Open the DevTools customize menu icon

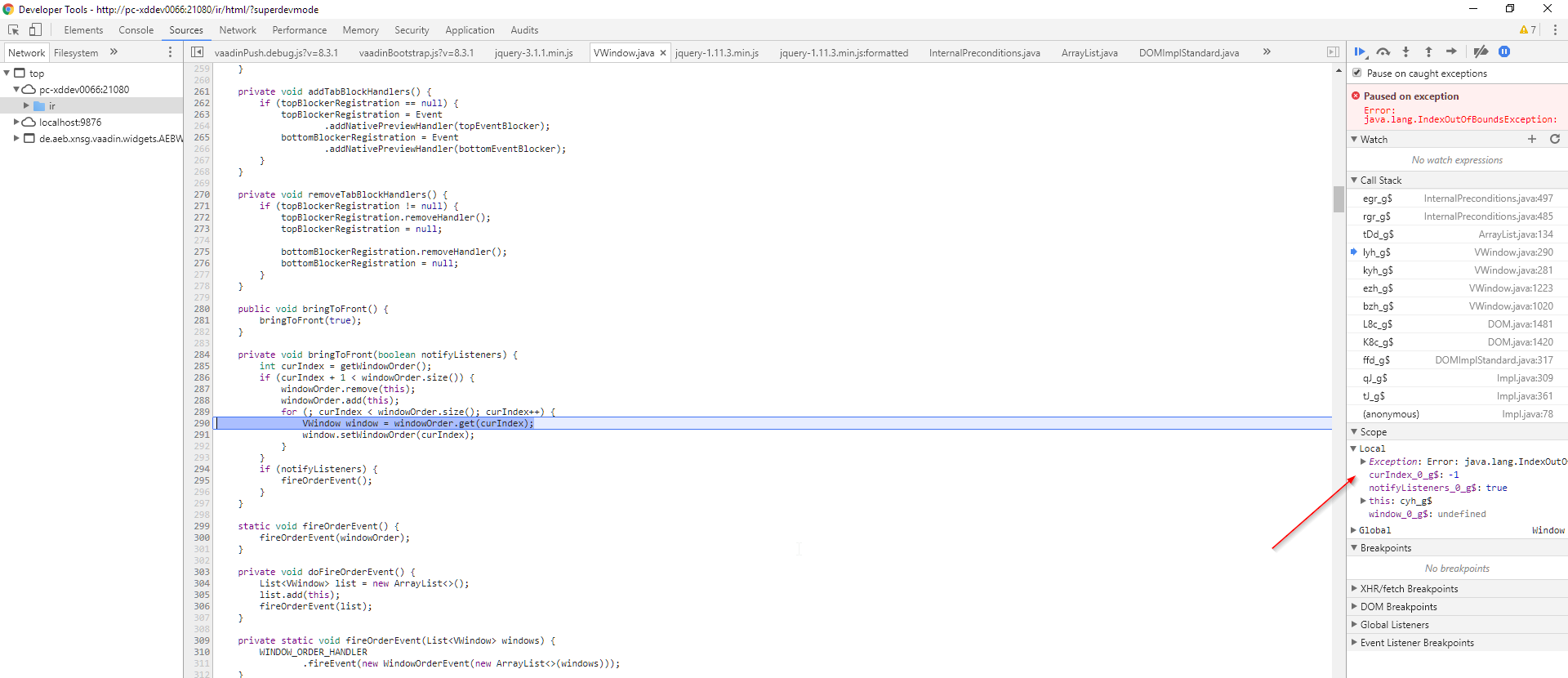tap(1555, 30)
